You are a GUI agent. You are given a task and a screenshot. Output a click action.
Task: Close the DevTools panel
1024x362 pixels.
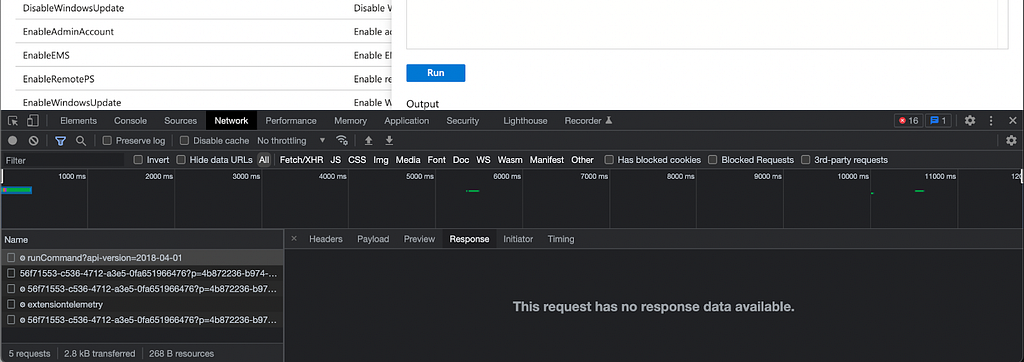1013,121
